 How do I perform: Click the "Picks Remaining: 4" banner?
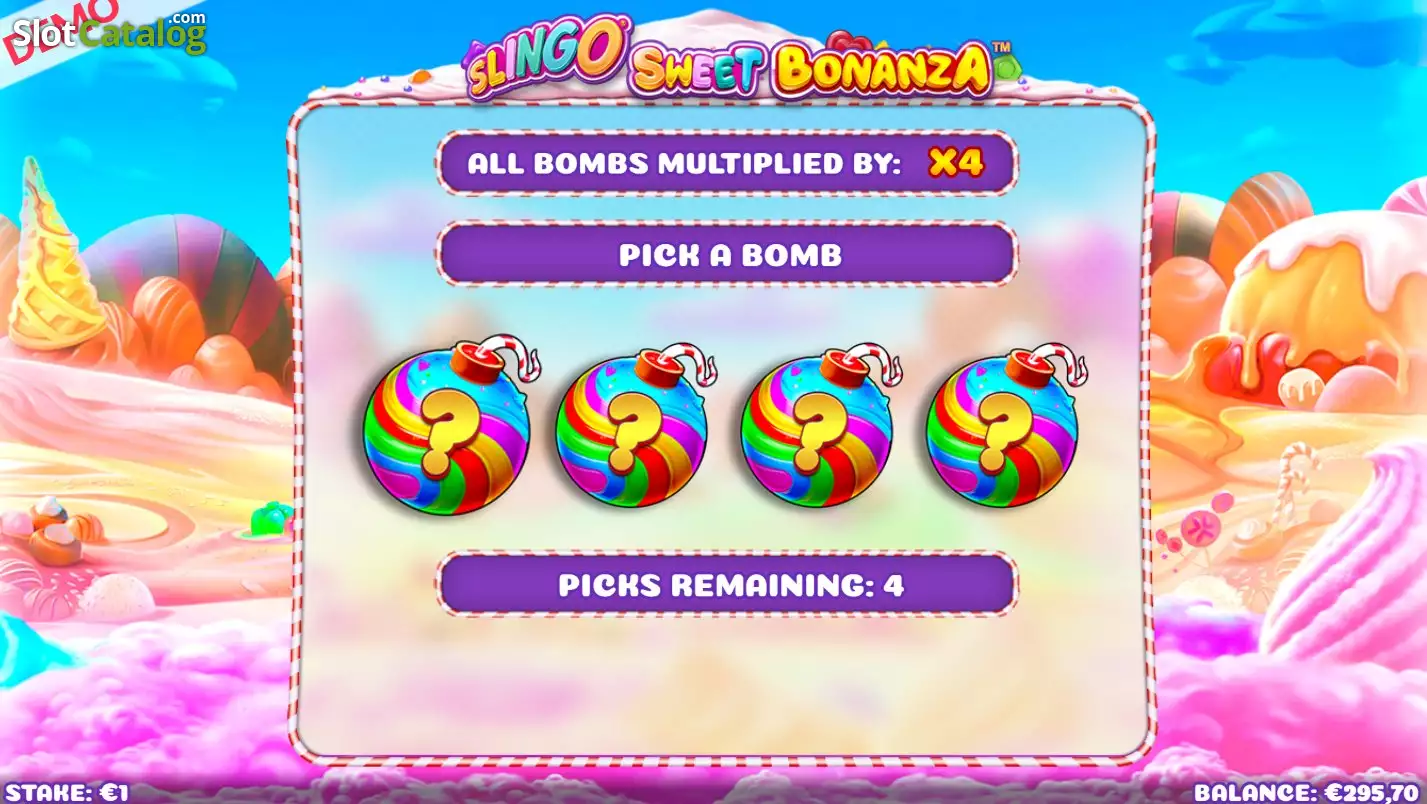pos(727,584)
